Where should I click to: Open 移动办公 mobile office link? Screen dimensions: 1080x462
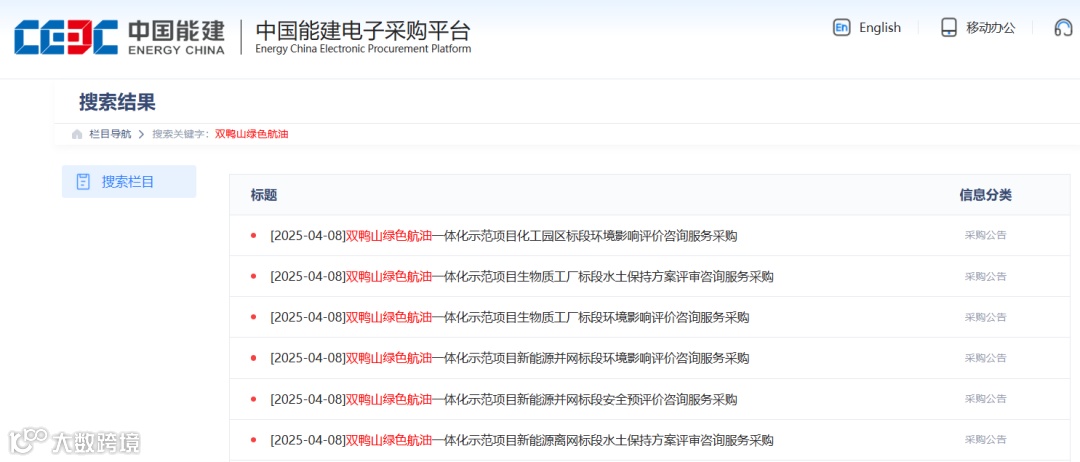click(990, 28)
